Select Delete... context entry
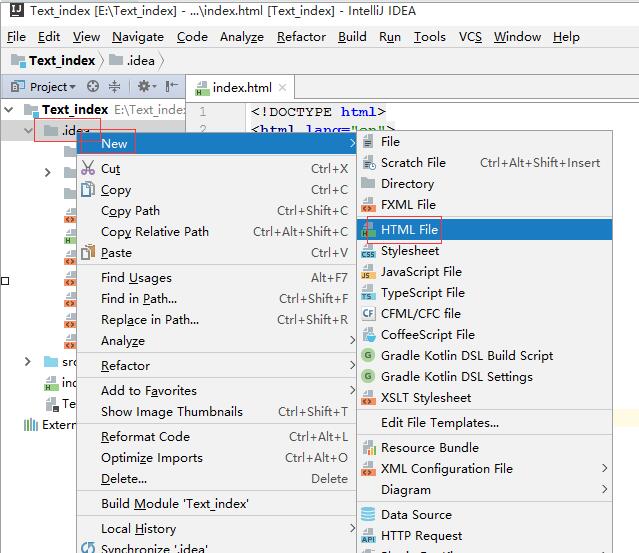This screenshot has height=553, width=639. coord(216,478)
